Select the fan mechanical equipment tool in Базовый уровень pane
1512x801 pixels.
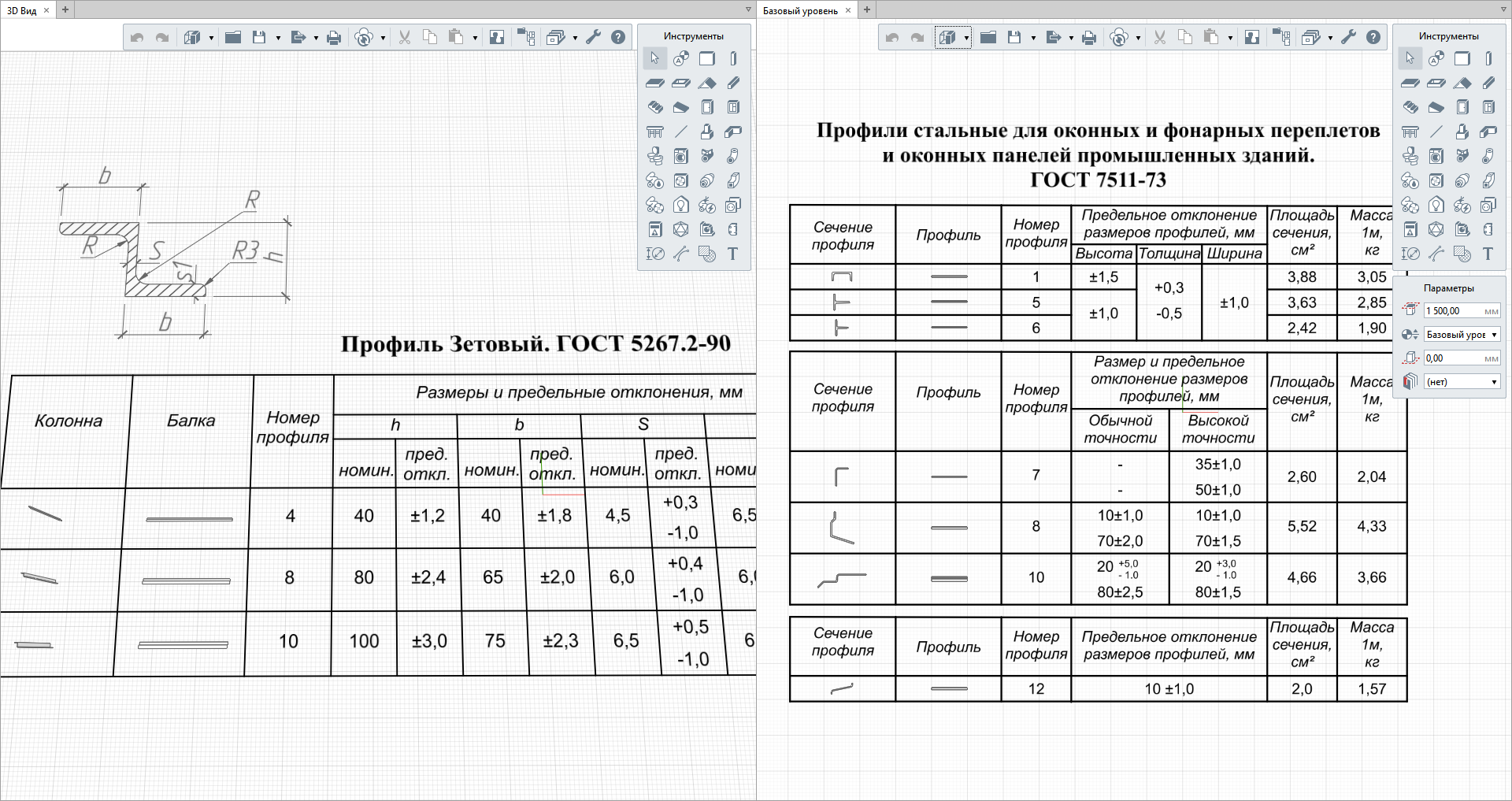1436,180
